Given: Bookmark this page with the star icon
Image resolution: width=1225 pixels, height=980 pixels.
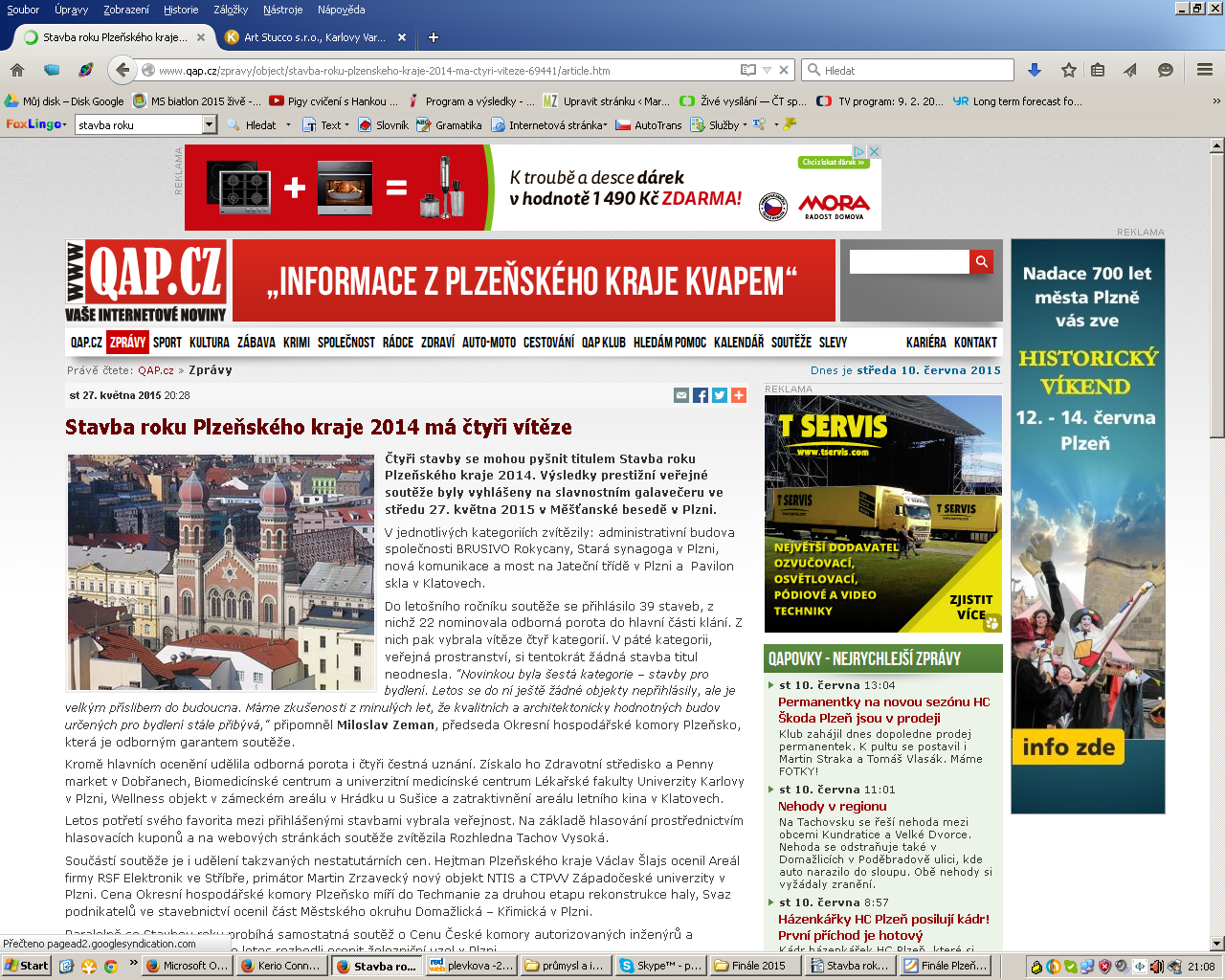Looking at the screenshot, I should point(1069,70).
